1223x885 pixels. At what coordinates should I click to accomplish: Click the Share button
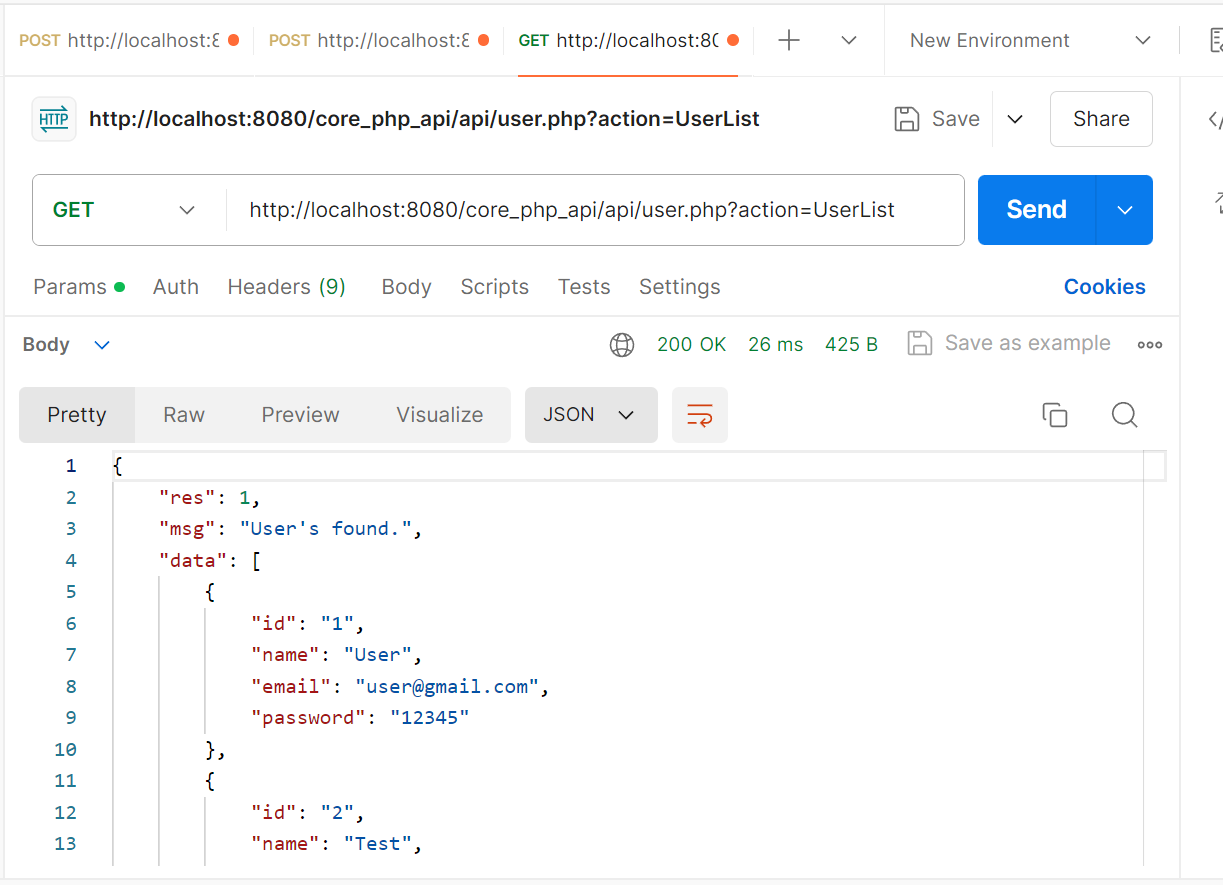[1101, 119]
